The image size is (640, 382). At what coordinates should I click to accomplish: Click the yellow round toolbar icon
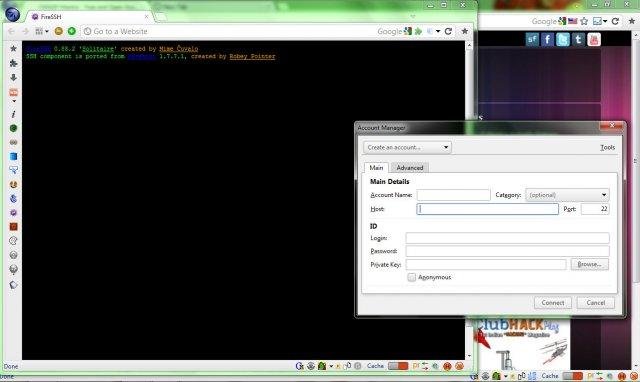click(59, 31)
